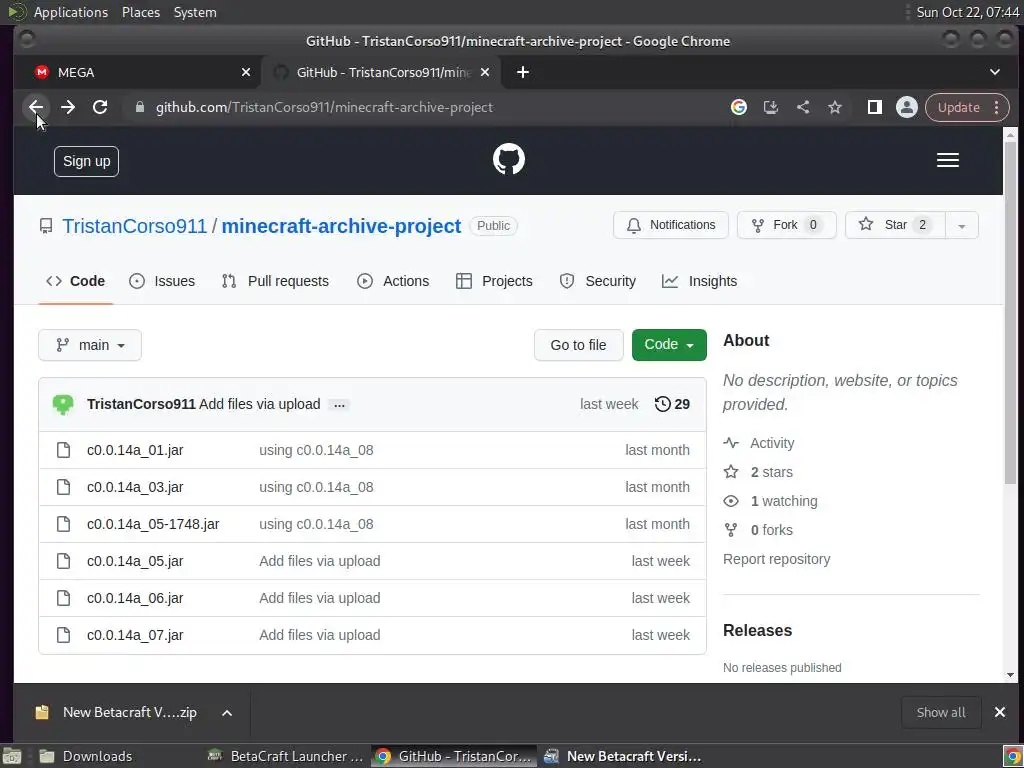Screen dimensions: 1024x768
Task: Open a new tab with the plus button
Action: (x=522, y=72)
